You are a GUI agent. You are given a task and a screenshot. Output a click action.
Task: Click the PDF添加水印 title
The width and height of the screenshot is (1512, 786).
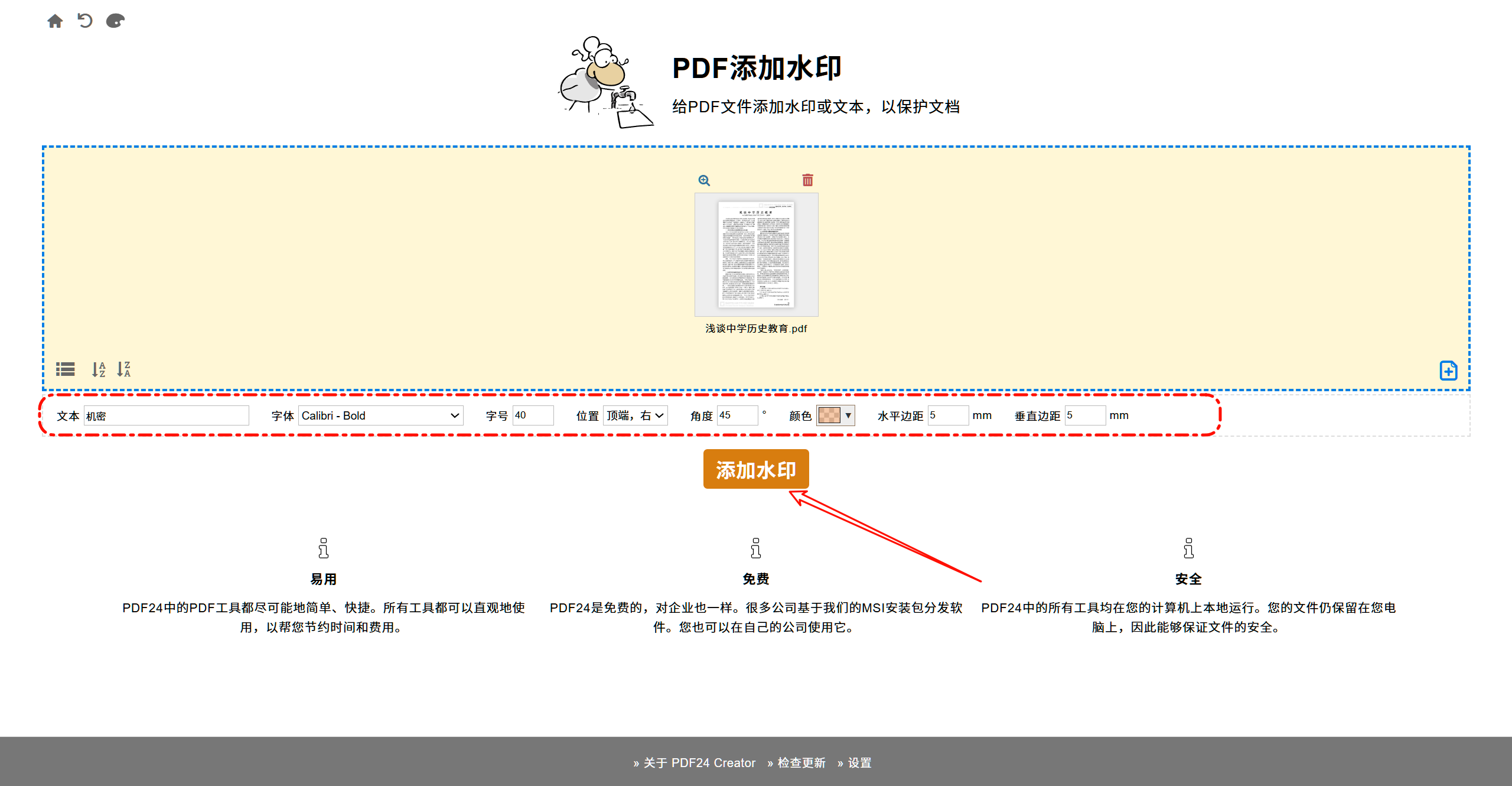[757, 68]
